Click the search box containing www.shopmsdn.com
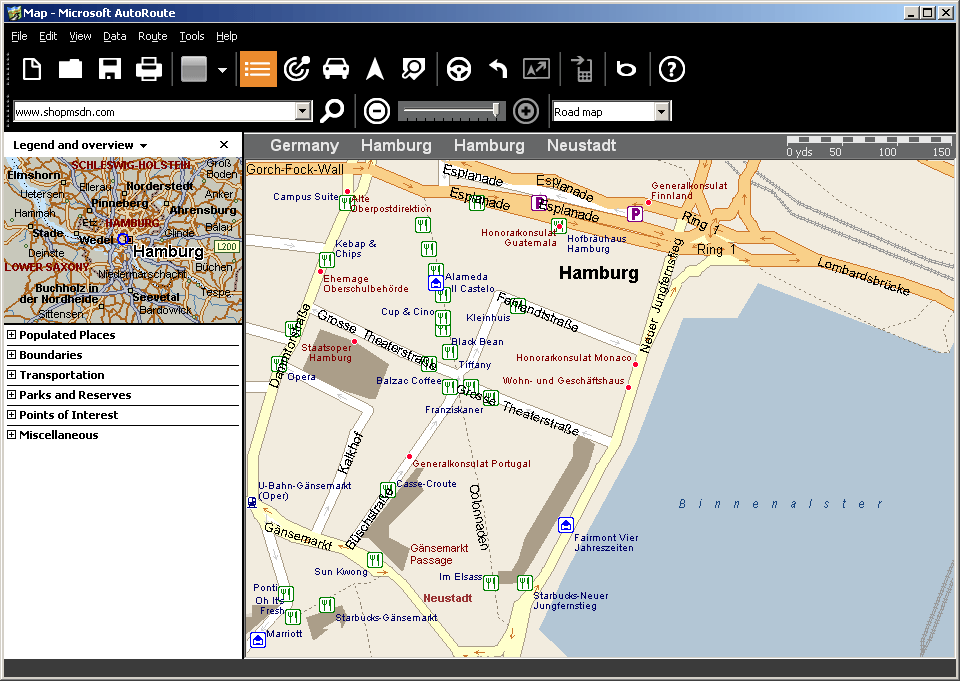Image resolution: width=960 pixels, height=681 pixels. 154,111
